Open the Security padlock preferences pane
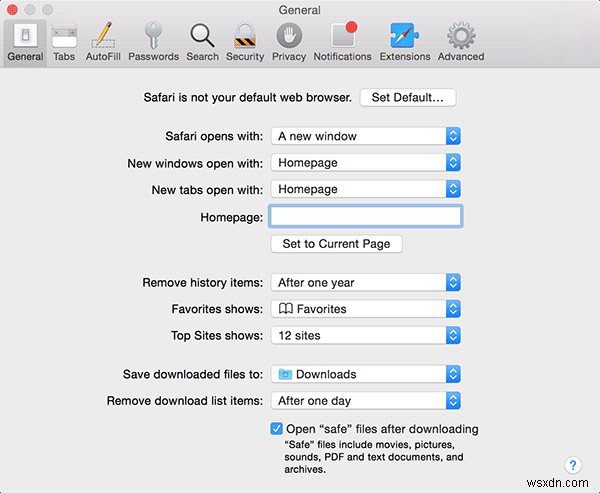The height and width of the screenshot is (493, 600). (245, 42)
